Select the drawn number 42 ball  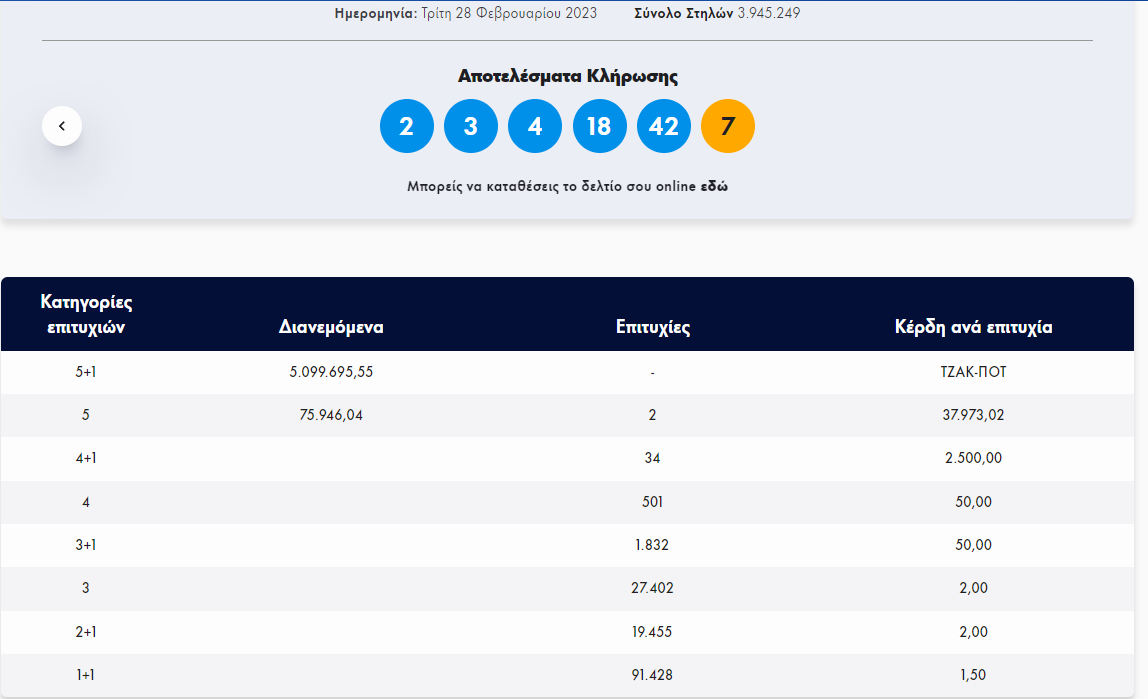pyautogui.click(x=663, y=126)
